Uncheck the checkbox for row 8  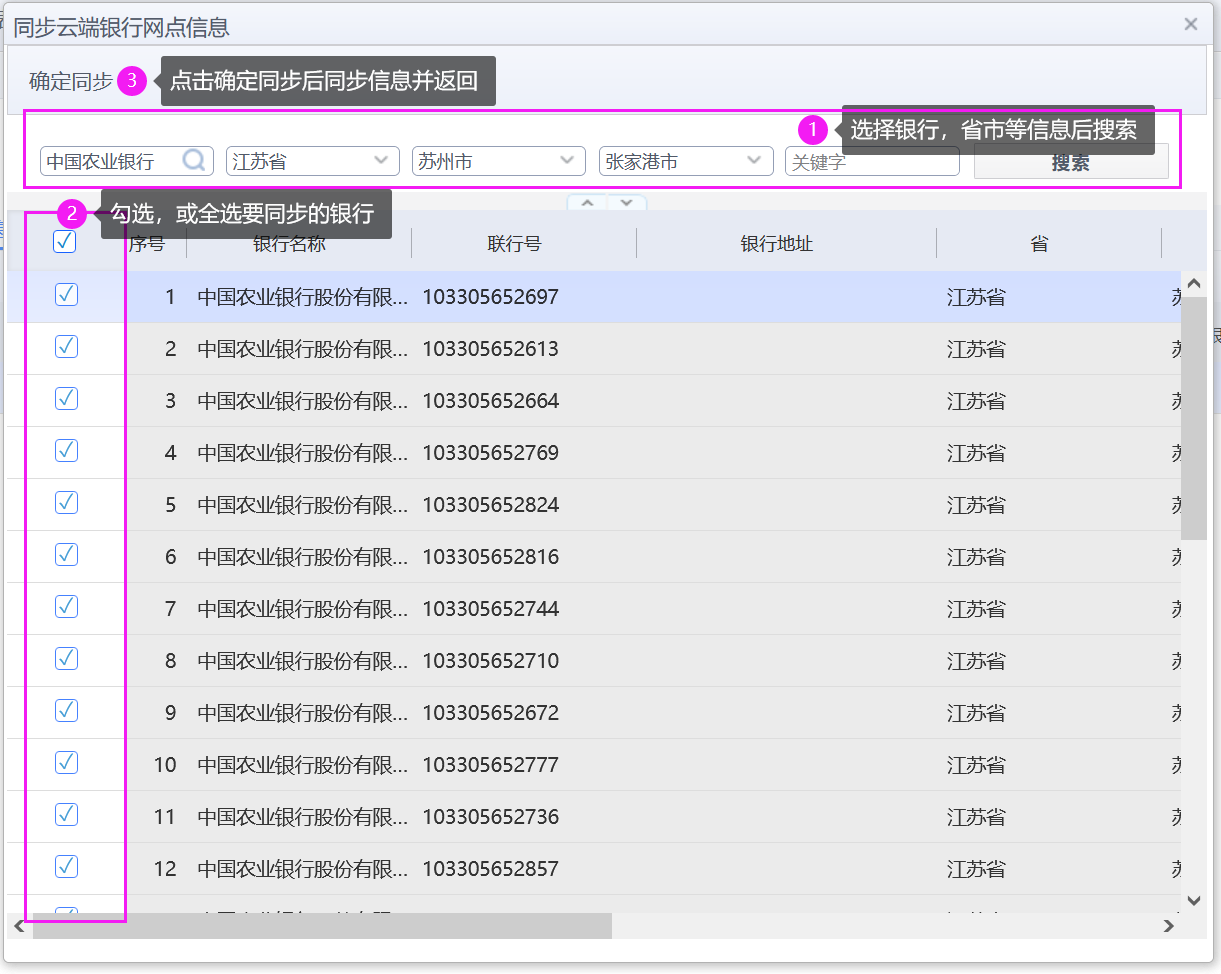[x=66, y=658]
